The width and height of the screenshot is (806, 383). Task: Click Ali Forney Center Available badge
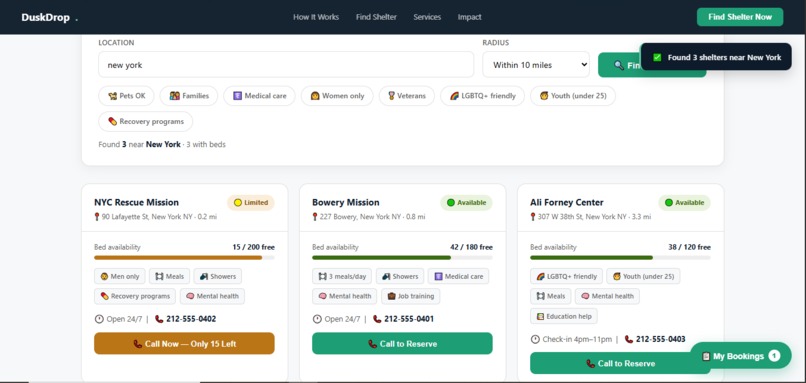[684, 203]
